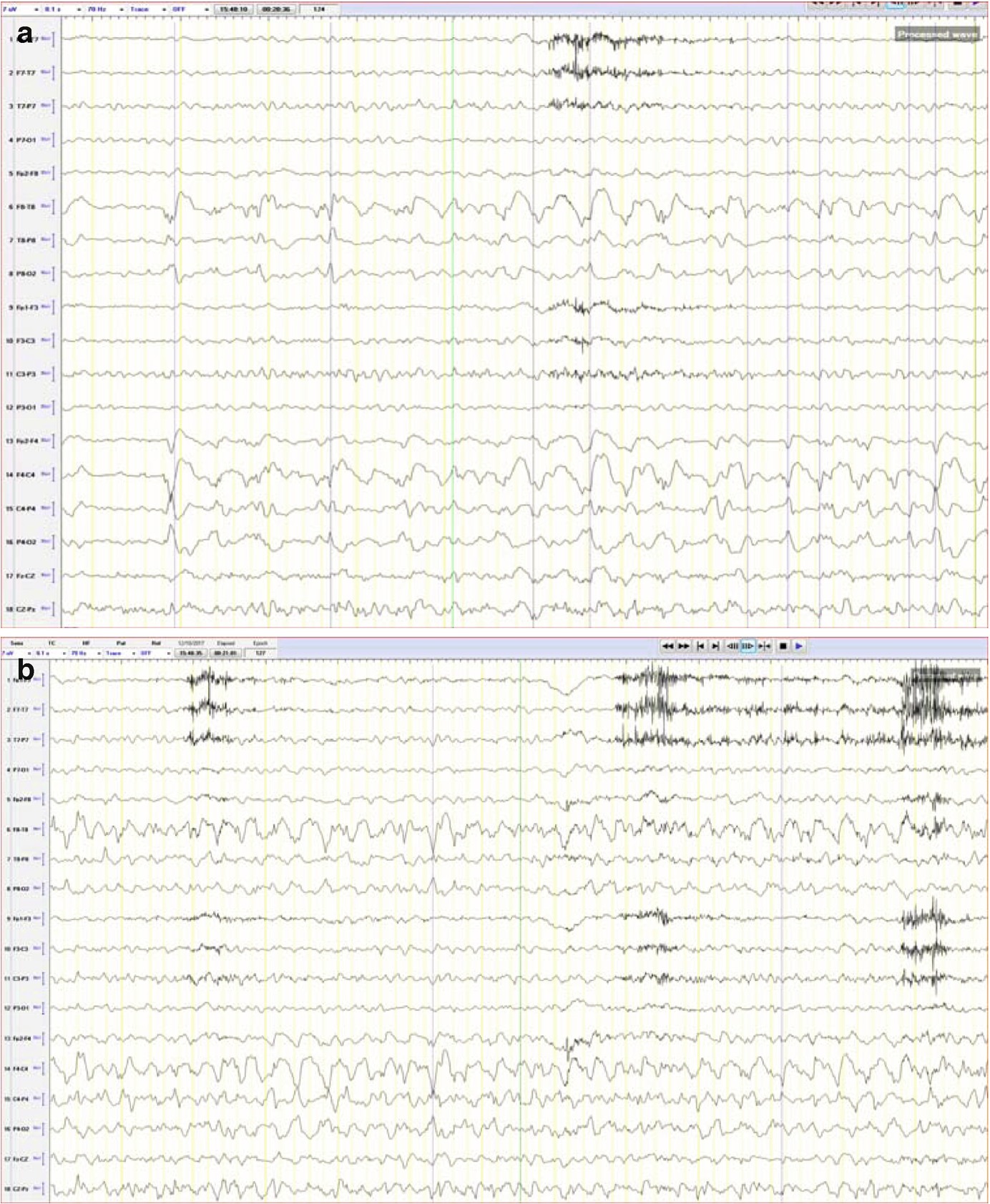This screenshot has width=990, height=1204.
Task: Click the elapsed time button in panel b
Action: 225,653
